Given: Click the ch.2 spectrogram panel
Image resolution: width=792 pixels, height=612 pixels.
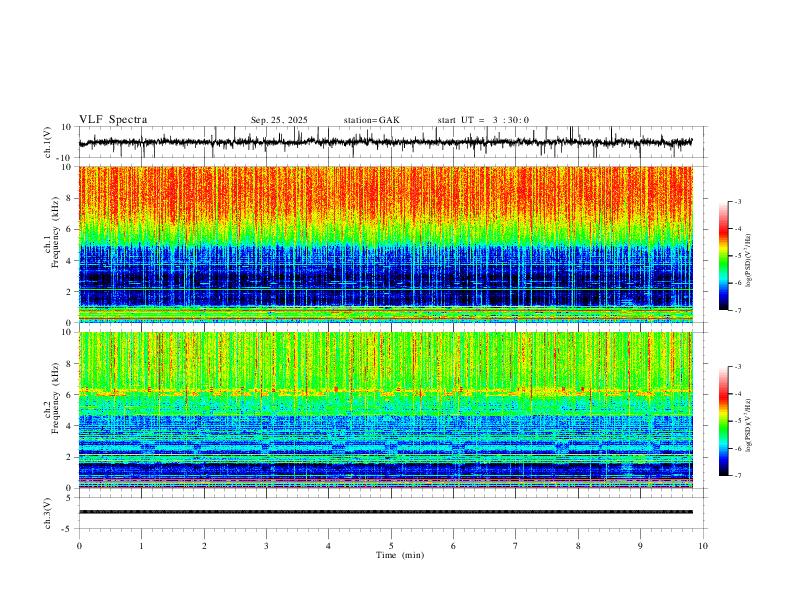Looking at the screenshot, I should coord(385,410).
